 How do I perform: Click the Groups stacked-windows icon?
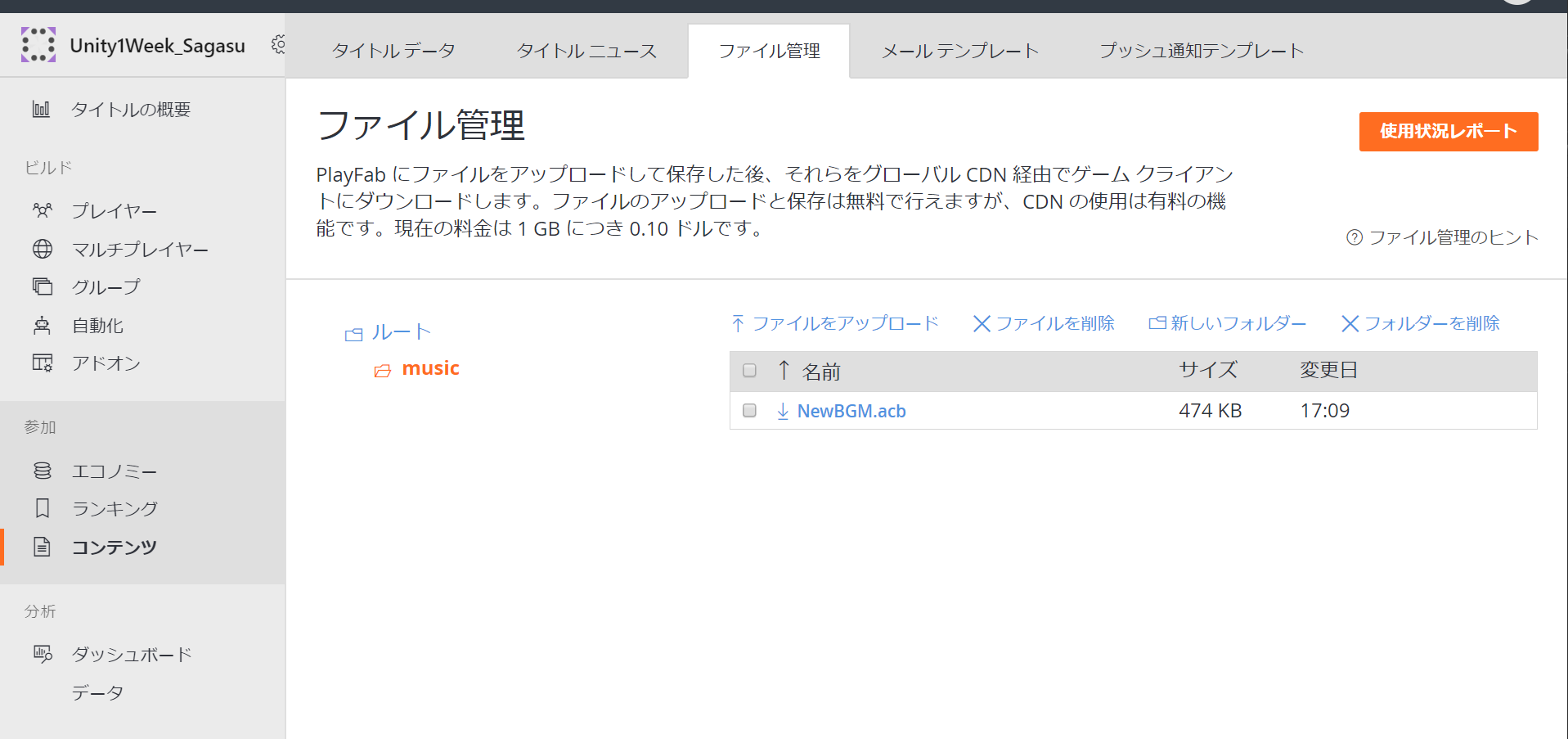point(43,286)
